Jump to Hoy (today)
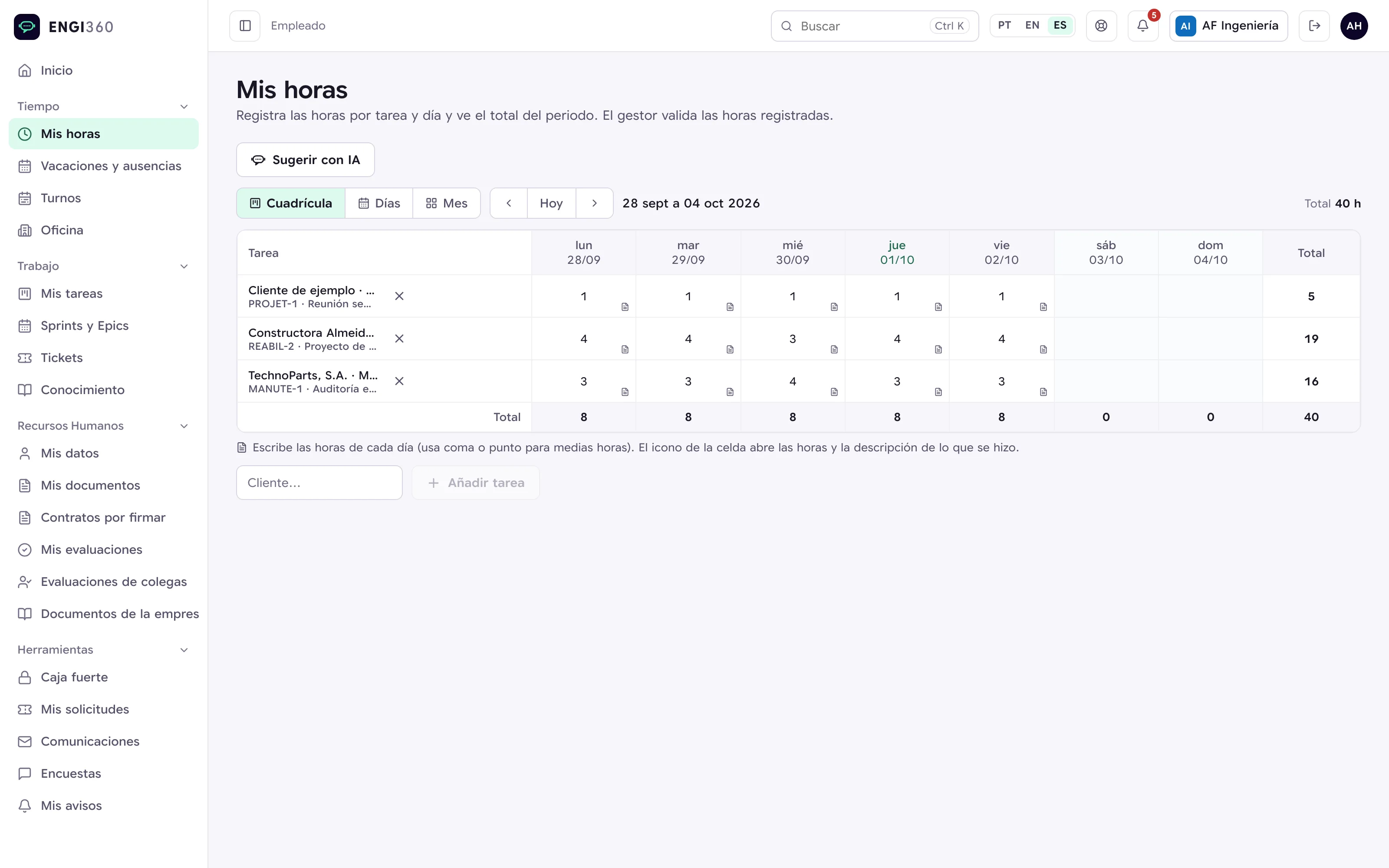 (551, 203)
